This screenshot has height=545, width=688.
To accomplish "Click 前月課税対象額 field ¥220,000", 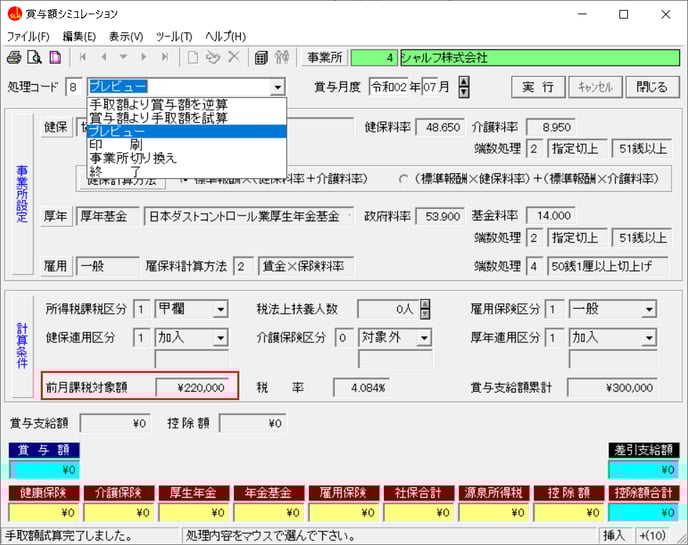I will pyautogui.click(x=192, y=387).
